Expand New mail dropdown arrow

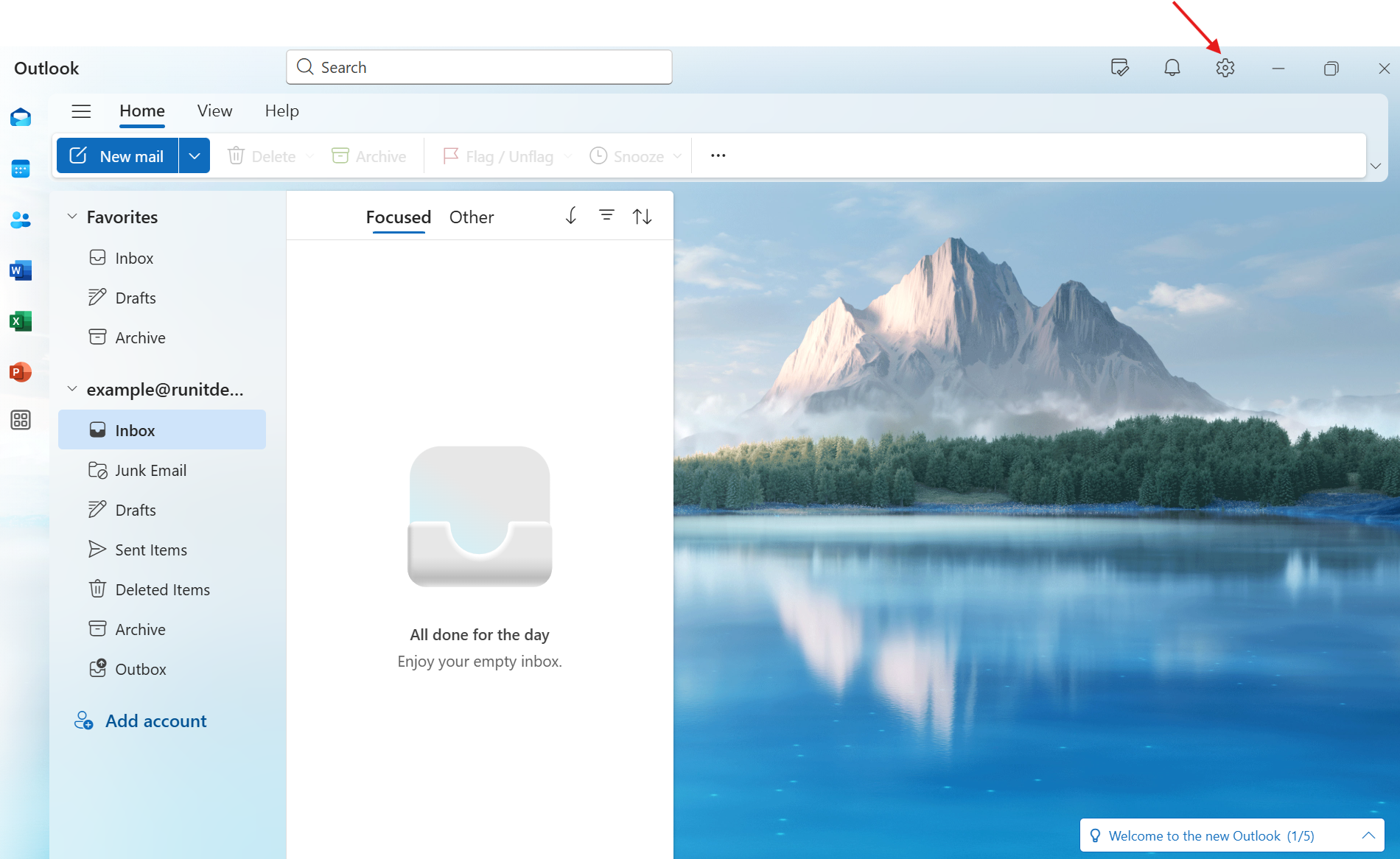pos(195,156)
